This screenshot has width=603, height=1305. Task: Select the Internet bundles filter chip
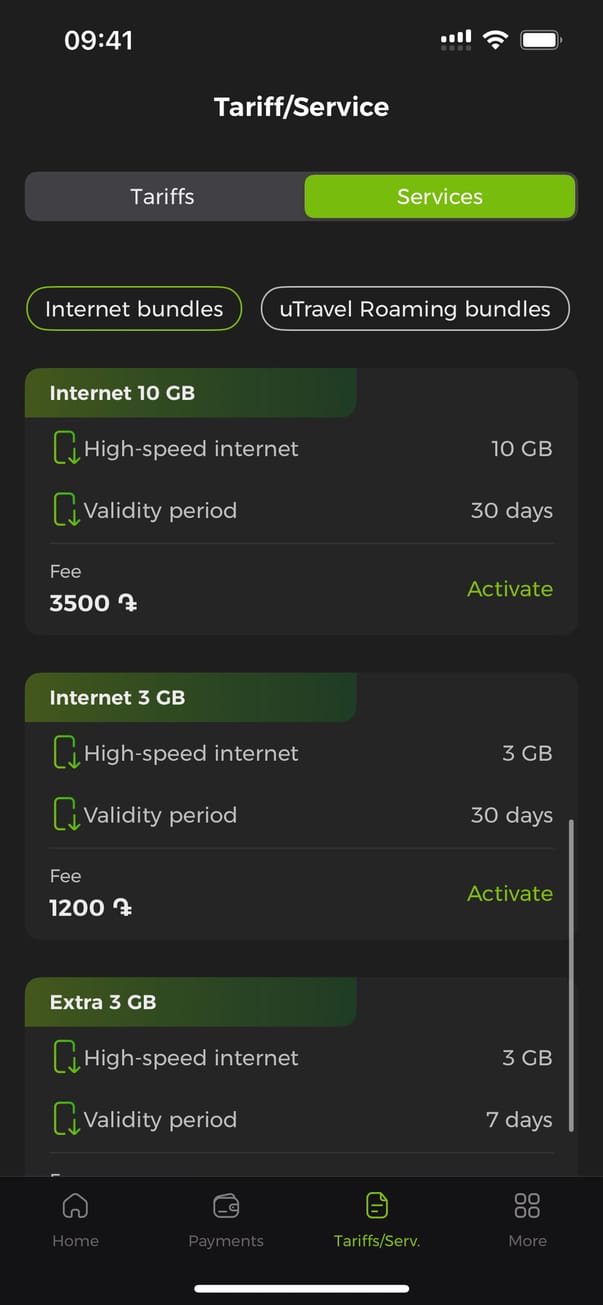pyautogui.click(x=134, y=309)
